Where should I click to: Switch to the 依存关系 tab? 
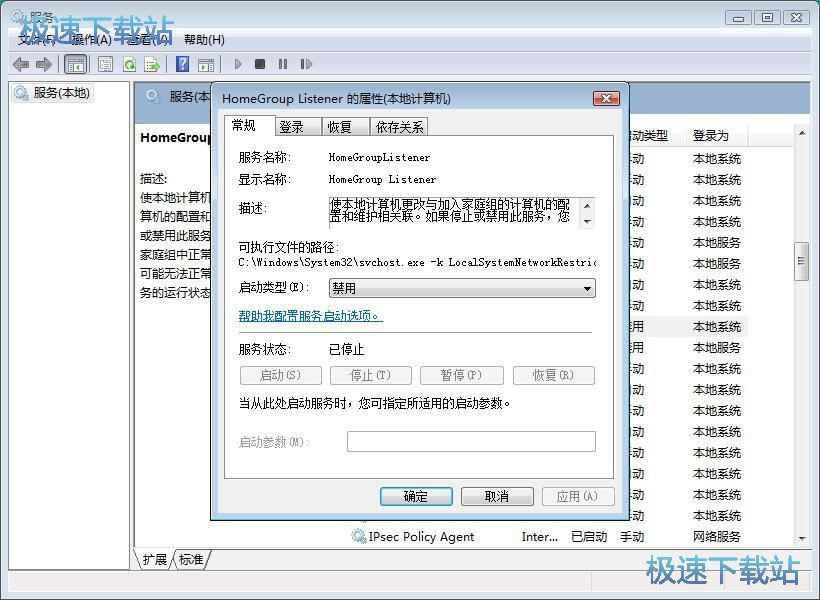(x=399, y=127)
